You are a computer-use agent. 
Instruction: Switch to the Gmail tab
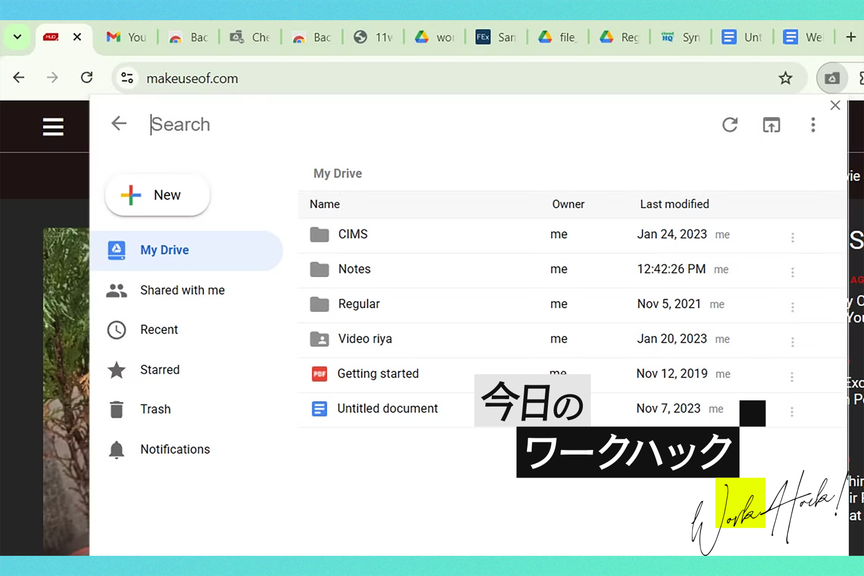pyautogui.click(x=126, y=37)
